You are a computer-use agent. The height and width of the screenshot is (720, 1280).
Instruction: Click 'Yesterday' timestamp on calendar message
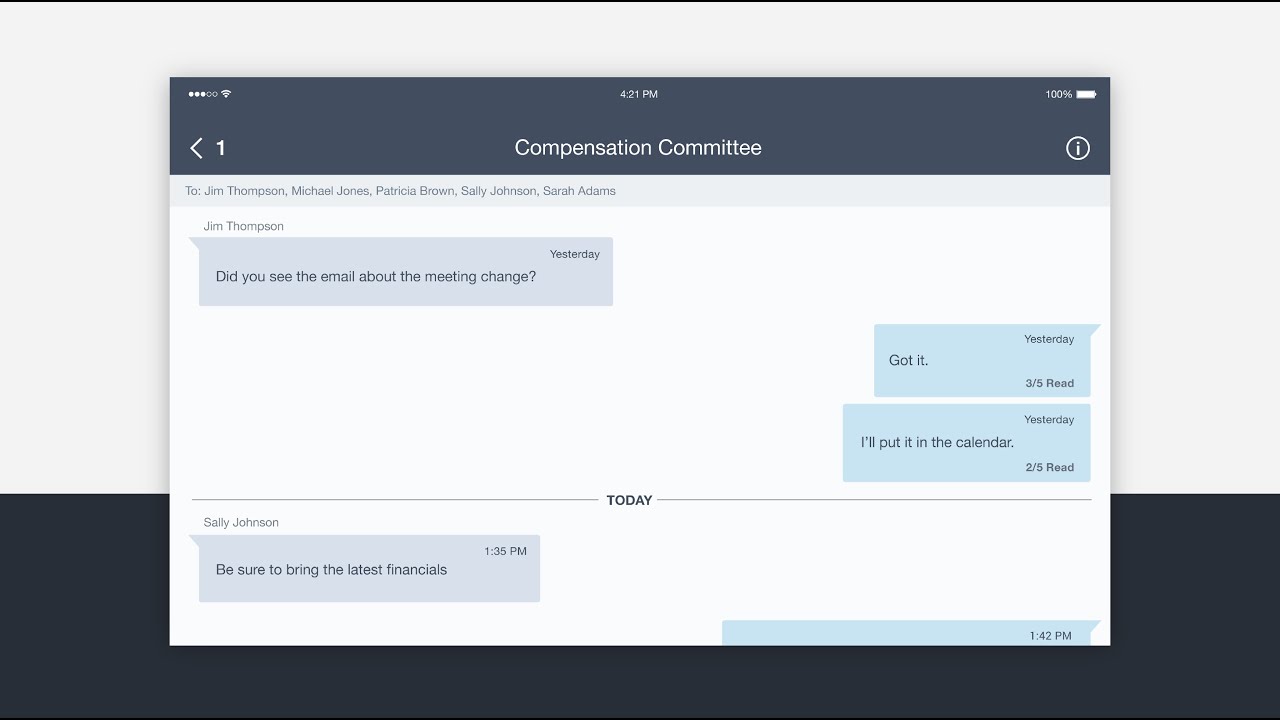point(1049,420)
